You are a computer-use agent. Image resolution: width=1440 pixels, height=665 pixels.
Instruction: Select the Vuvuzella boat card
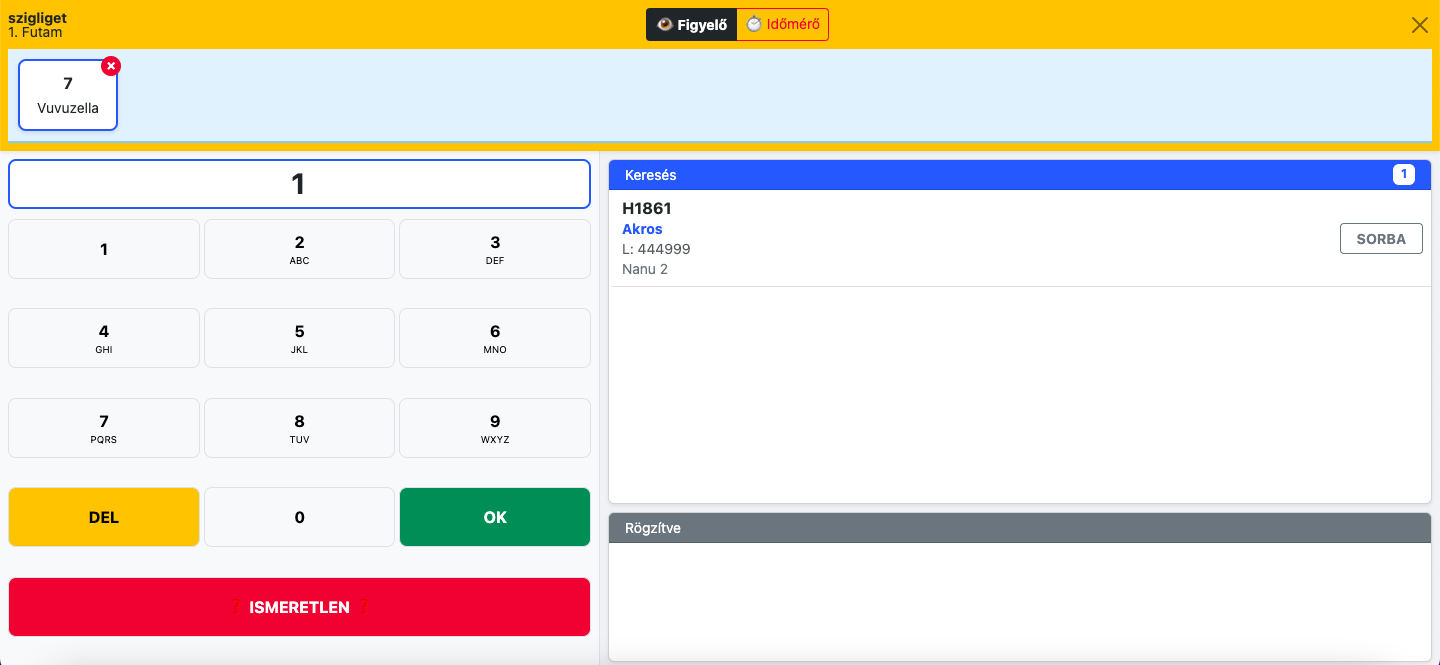(68, 97)
